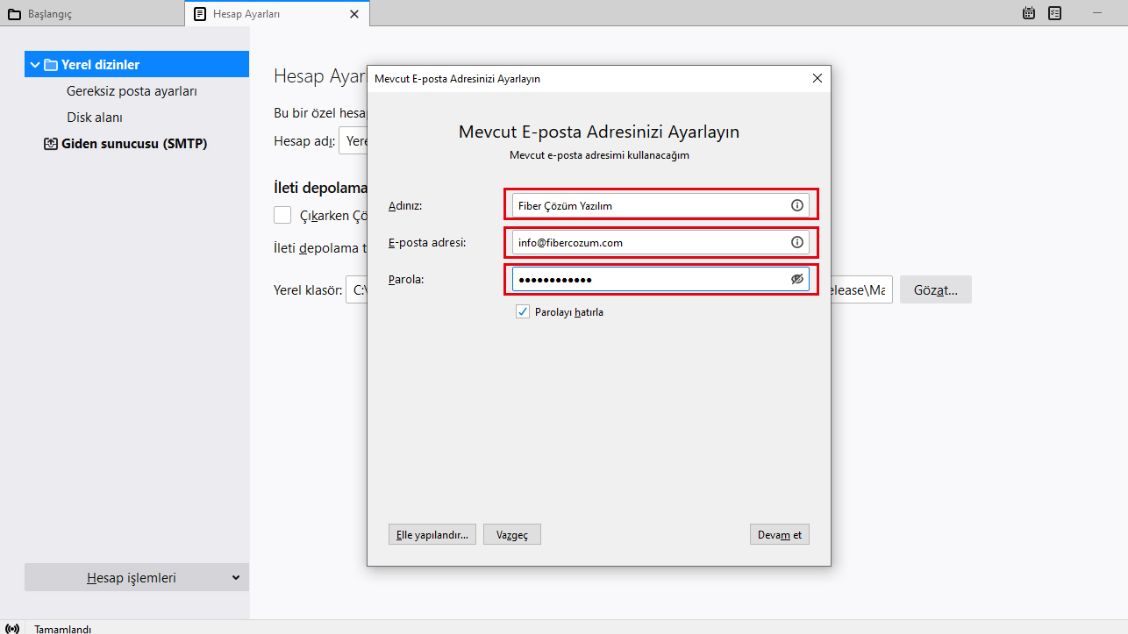Click into the Parola password field
1128x634 pixels.
647,279
